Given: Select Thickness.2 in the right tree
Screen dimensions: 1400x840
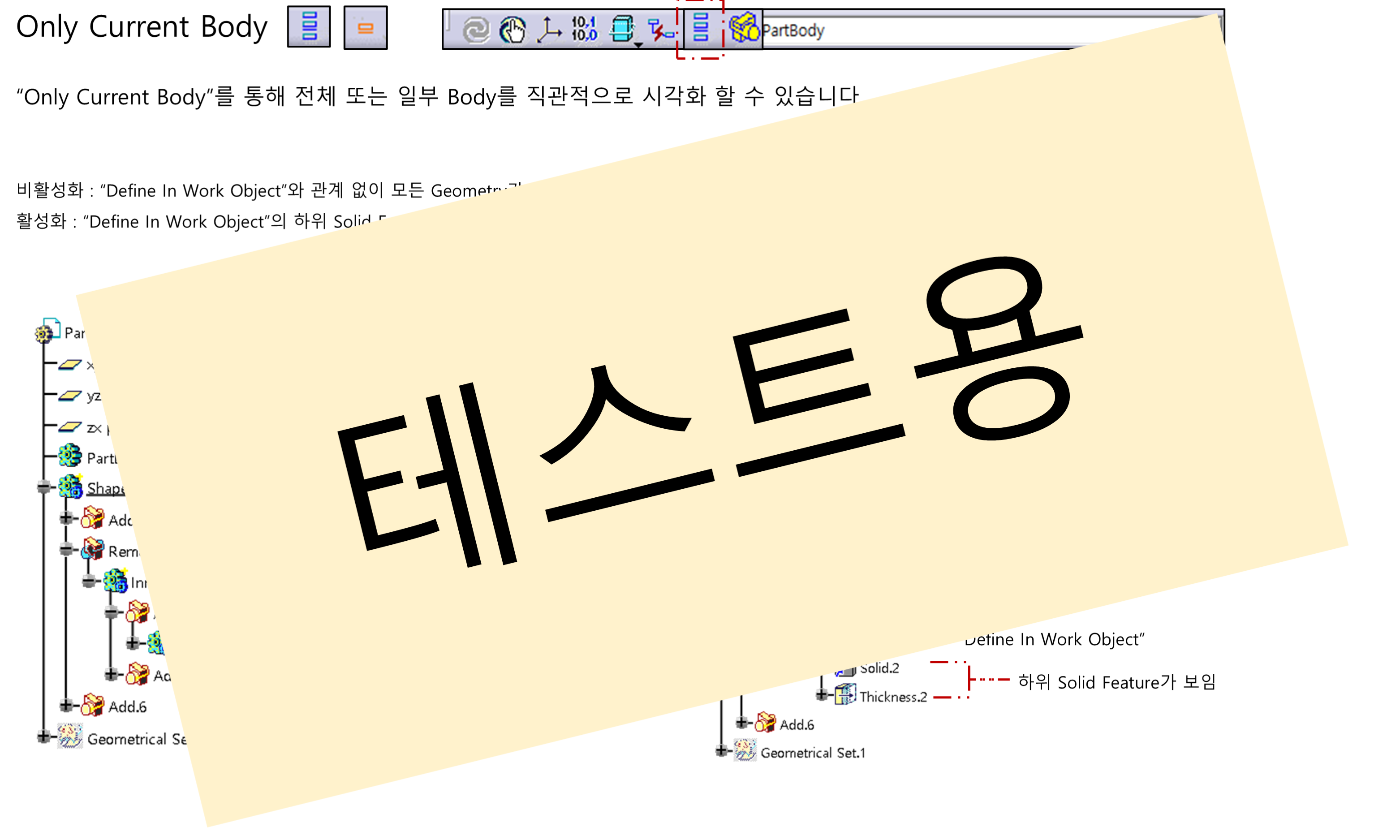Looking at the screenshot, I should 892,696.
